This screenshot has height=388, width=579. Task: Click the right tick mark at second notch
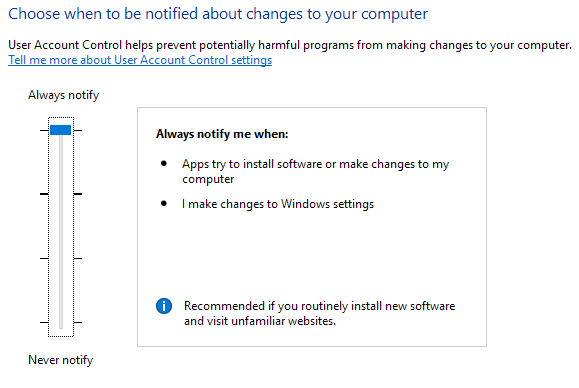[78, 194]
